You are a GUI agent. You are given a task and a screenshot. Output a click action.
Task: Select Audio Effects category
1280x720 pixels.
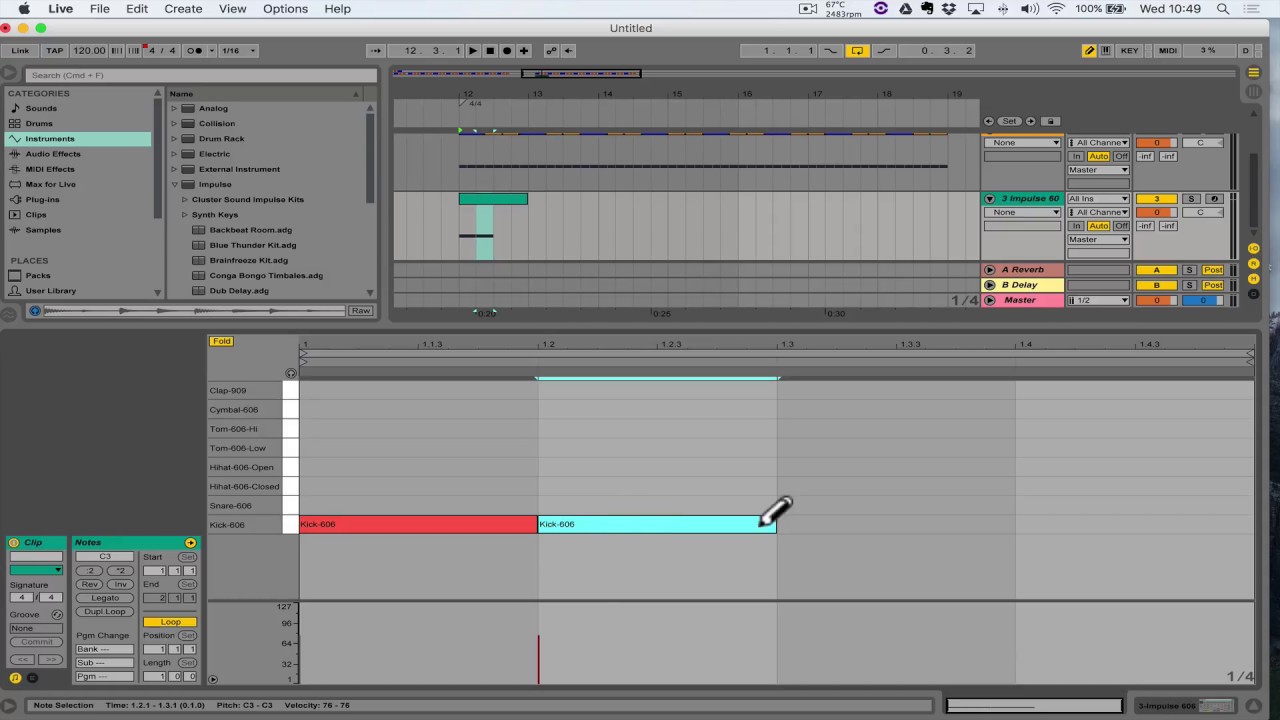pyautogui.click(x=53, y=154)
